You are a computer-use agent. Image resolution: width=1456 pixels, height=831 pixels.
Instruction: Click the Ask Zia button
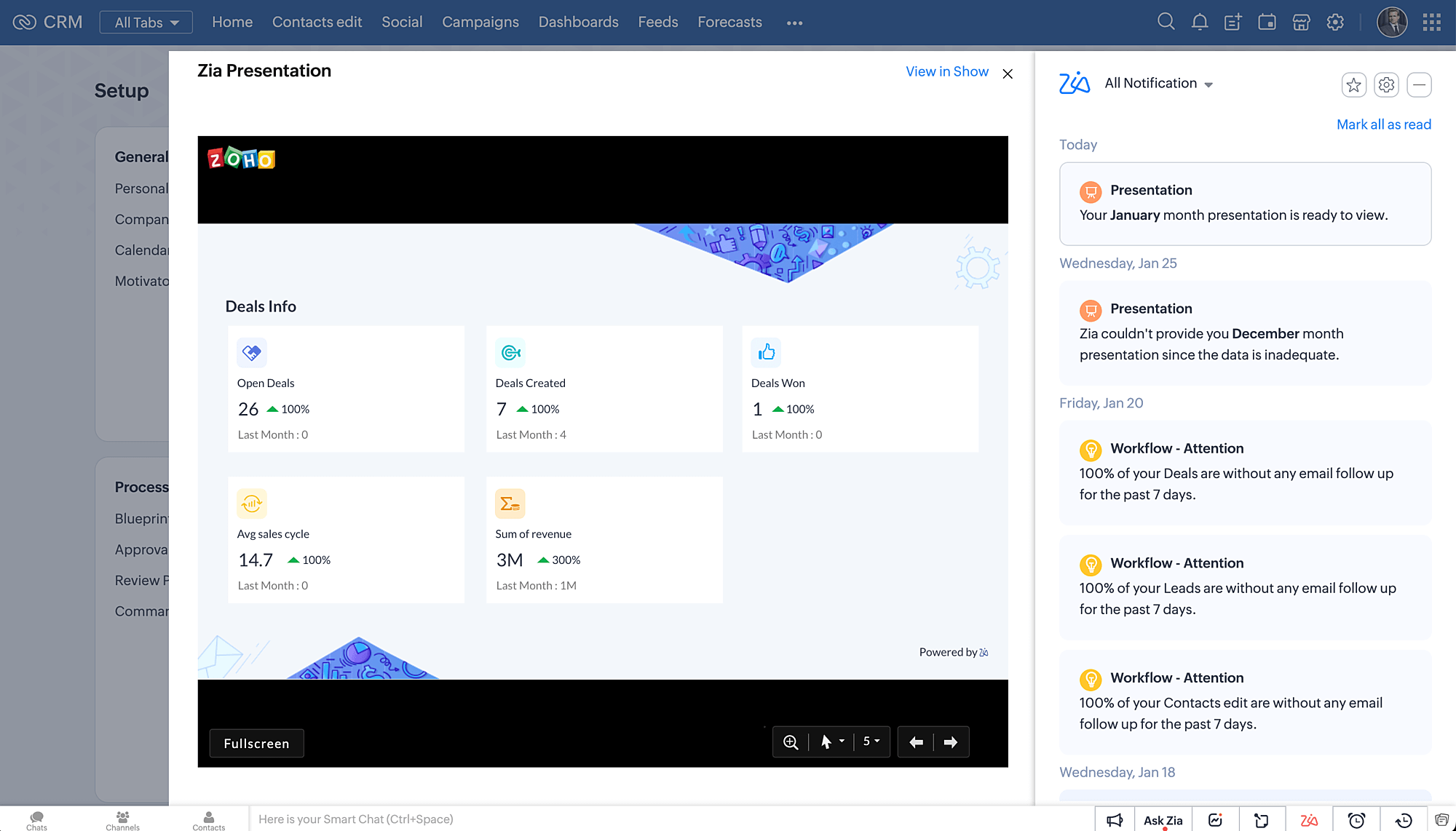tap(1163, 820)
